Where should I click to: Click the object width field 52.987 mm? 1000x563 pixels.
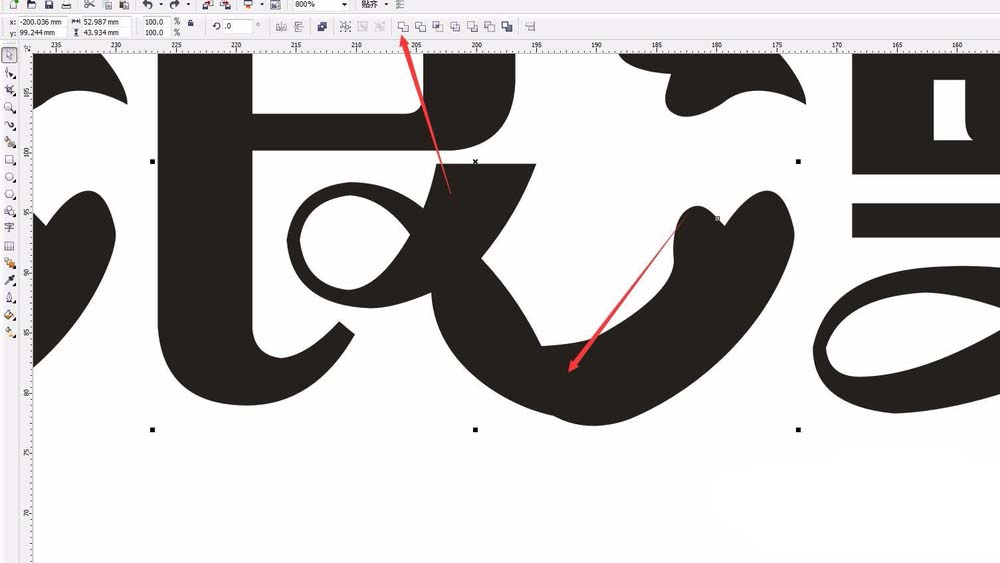107,22
